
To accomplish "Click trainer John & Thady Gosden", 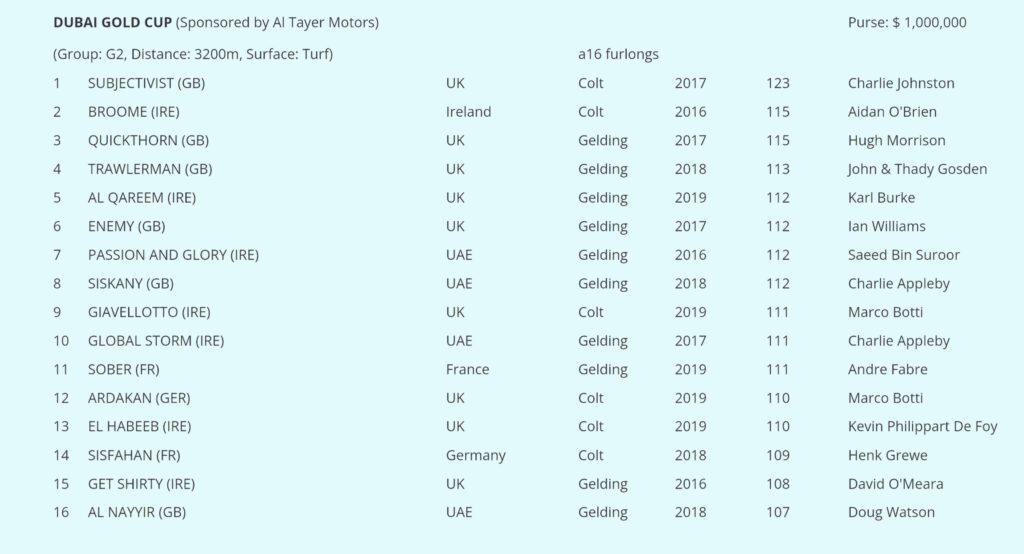I will [918, 169].
